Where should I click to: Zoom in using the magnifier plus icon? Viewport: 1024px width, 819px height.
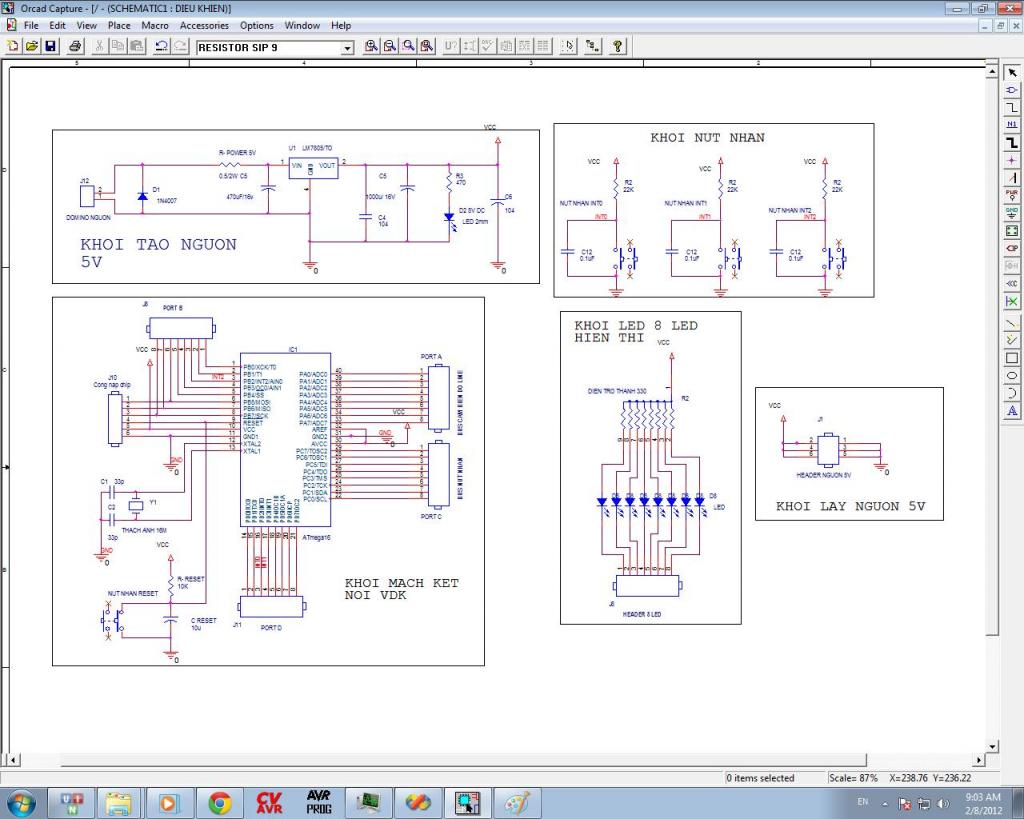click(371, 47)
